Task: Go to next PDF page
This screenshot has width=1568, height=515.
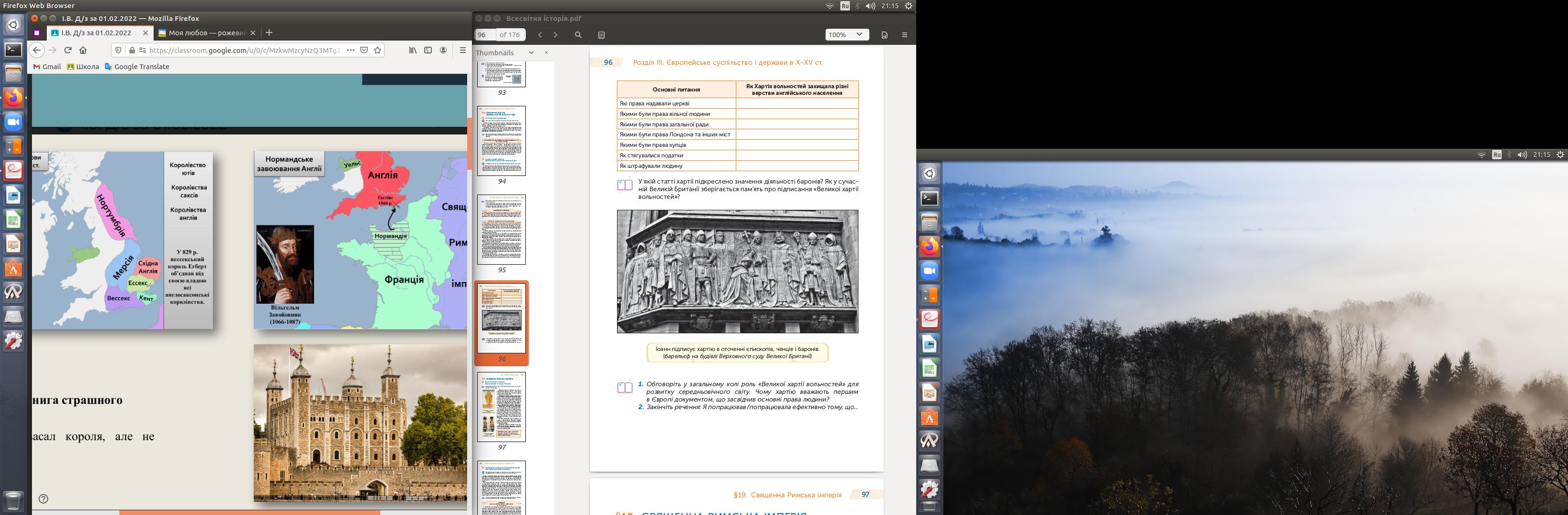Action: (x=555, y=35)
